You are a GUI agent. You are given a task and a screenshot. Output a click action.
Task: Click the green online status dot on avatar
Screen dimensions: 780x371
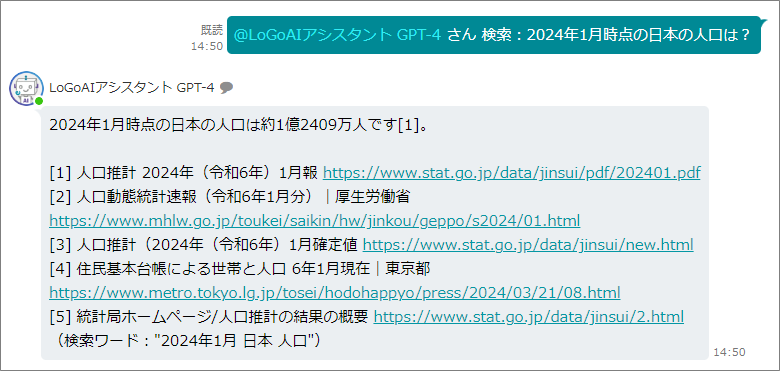pos(39,101)
